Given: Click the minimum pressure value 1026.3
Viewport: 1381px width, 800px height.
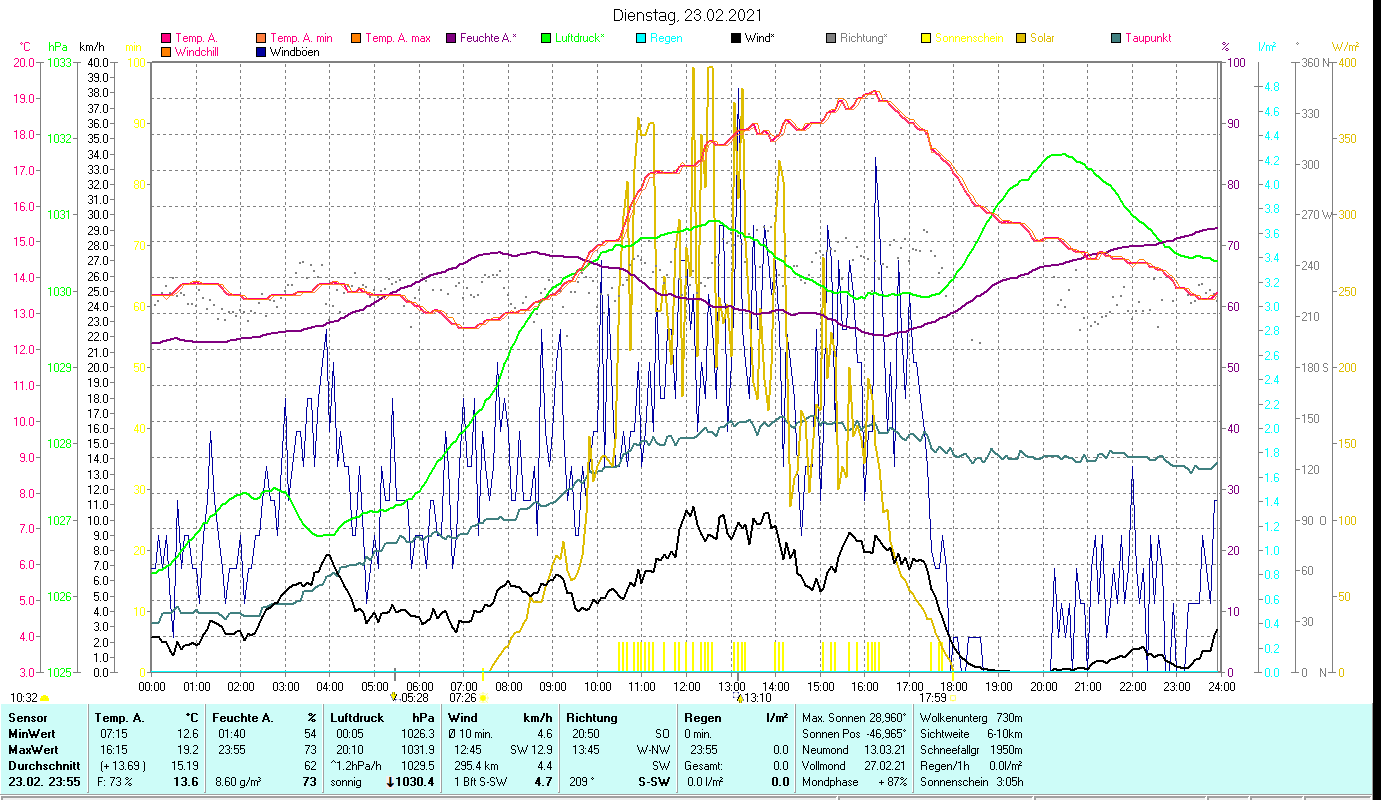Looking at the screenshot, I should point(417,734).
